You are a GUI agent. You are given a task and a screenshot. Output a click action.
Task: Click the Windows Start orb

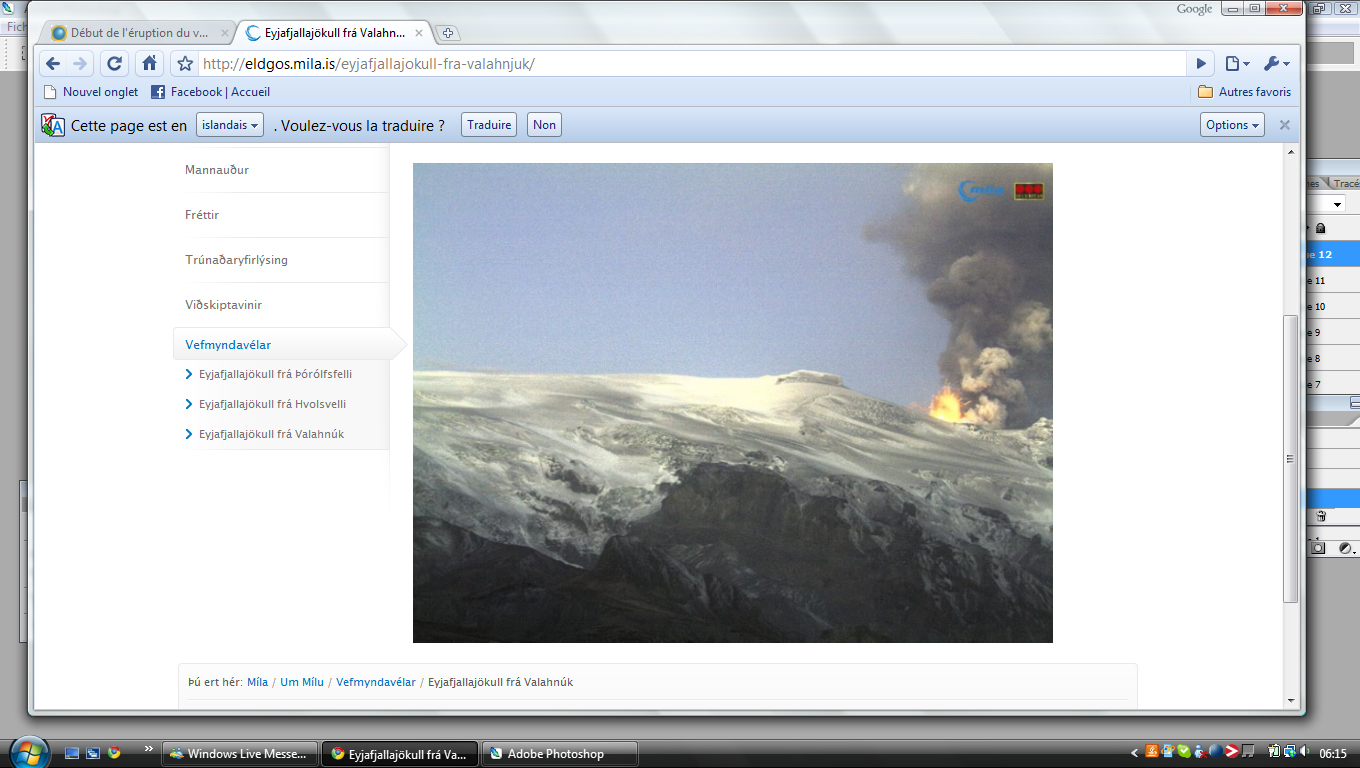click(x=27, y=753)
